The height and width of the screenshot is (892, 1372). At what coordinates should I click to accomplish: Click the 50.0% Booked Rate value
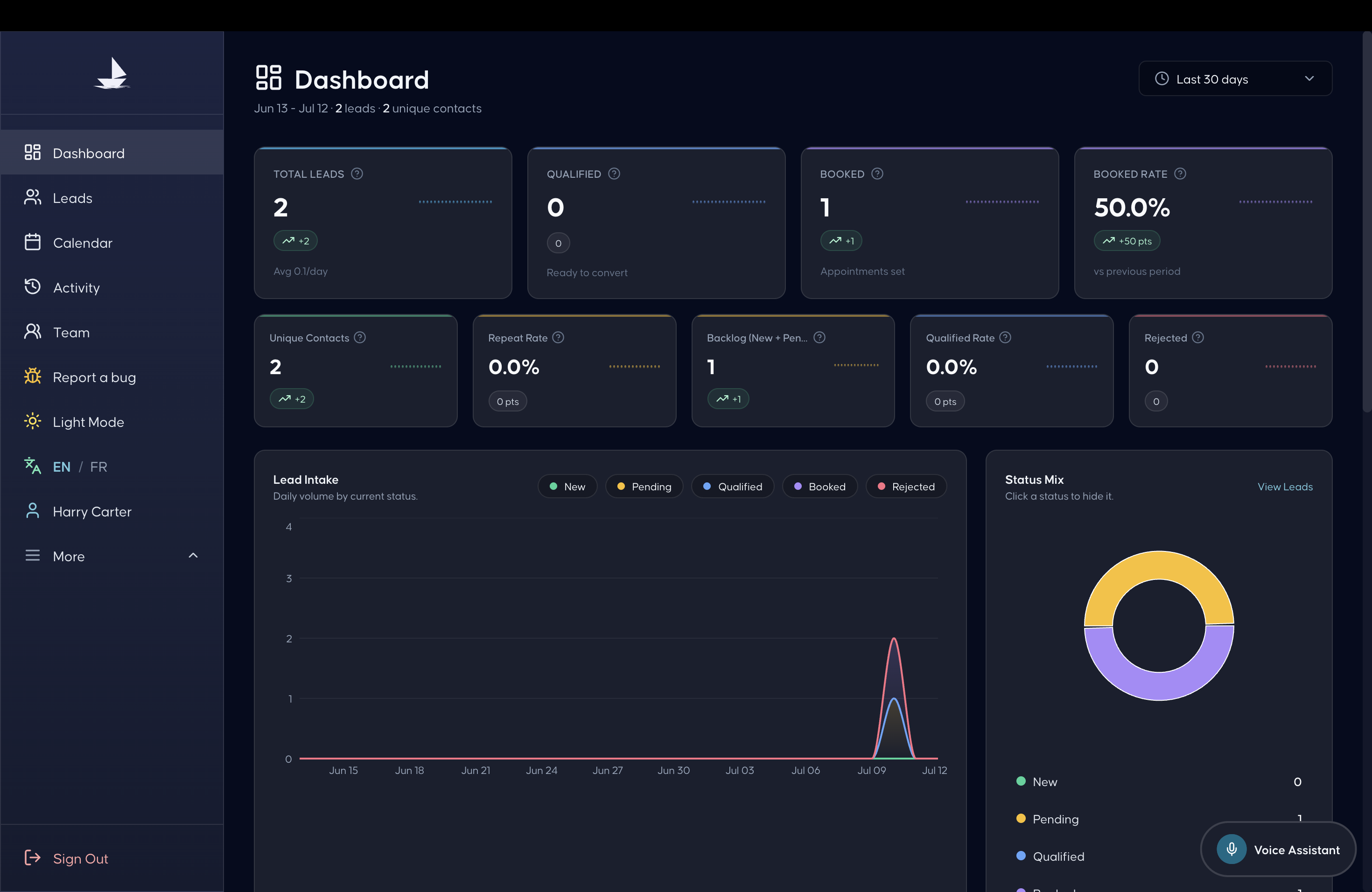pyautogui.click(x=1132, y=207)
